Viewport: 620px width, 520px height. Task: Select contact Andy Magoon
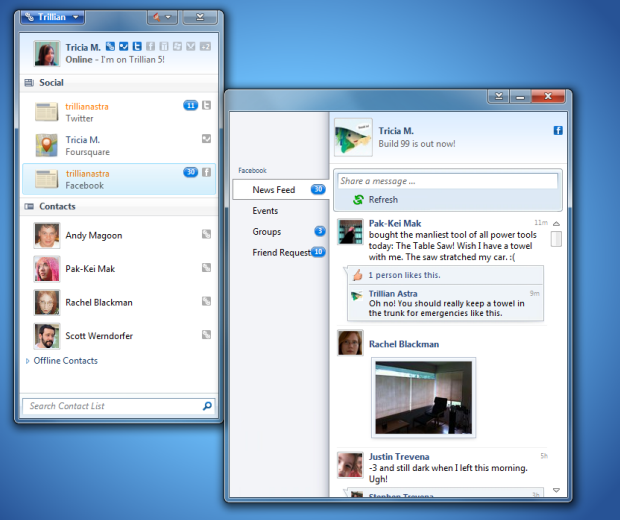click(119, 235)
